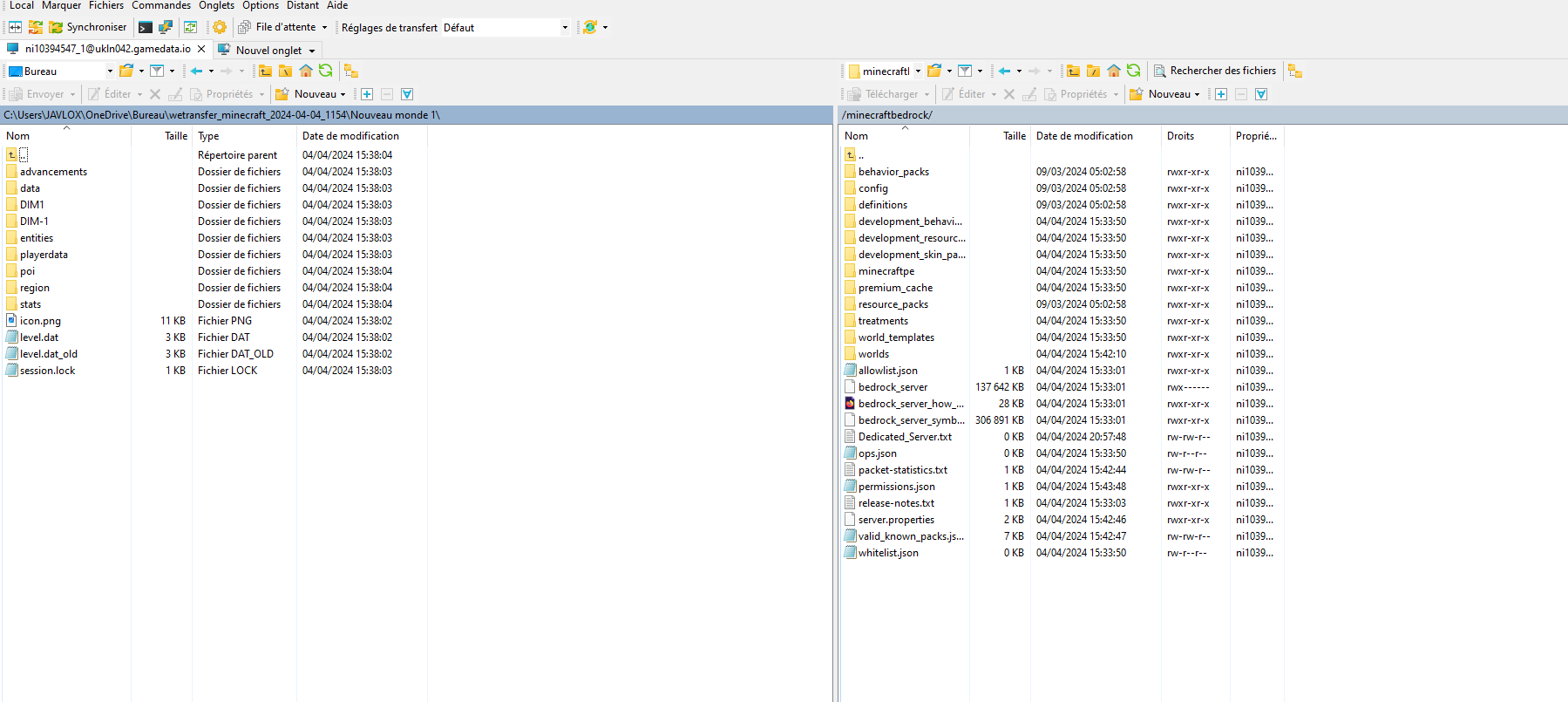The height and width of the screenshot is (702, 1568).
Task: Click the local path bar ending in Nouveau monde 1
Action: point(417,115)
